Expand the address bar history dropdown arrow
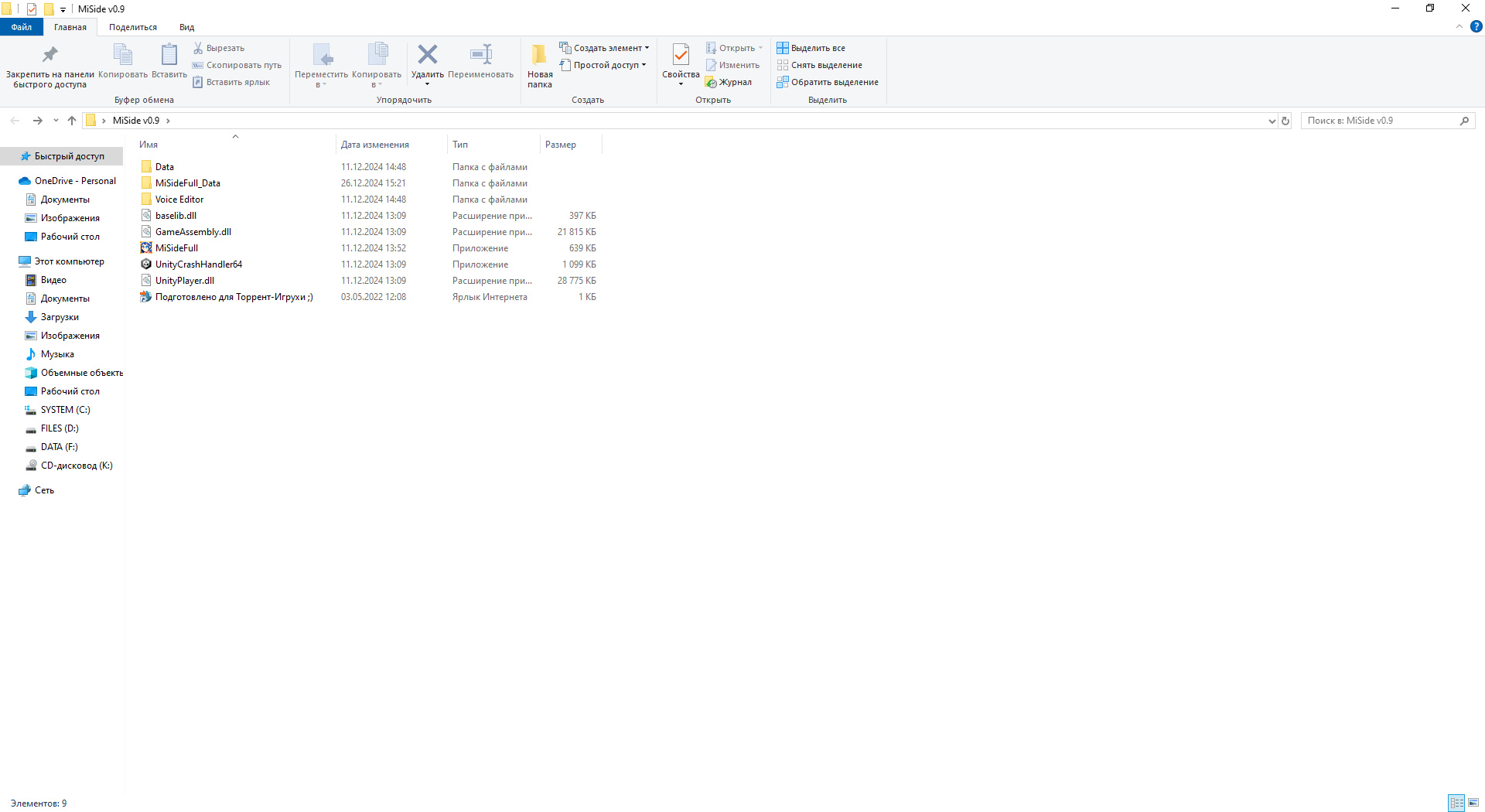The image size is (1485, 812). [x=1272, y=121]
